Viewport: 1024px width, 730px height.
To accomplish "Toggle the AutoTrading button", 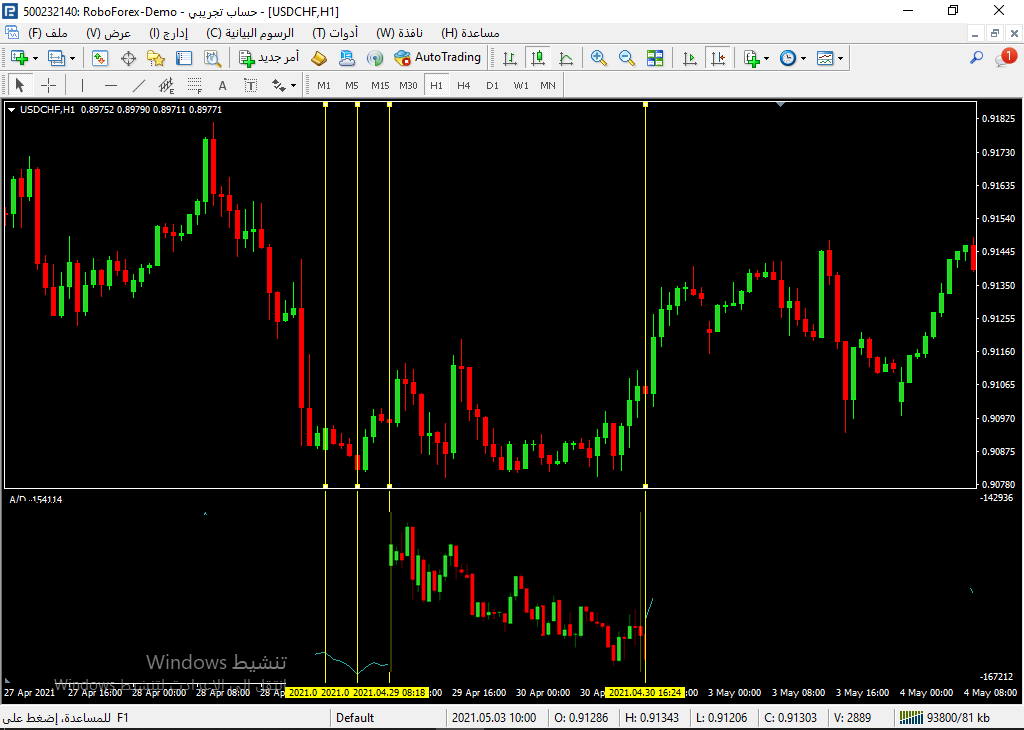I will click(437, 58).
